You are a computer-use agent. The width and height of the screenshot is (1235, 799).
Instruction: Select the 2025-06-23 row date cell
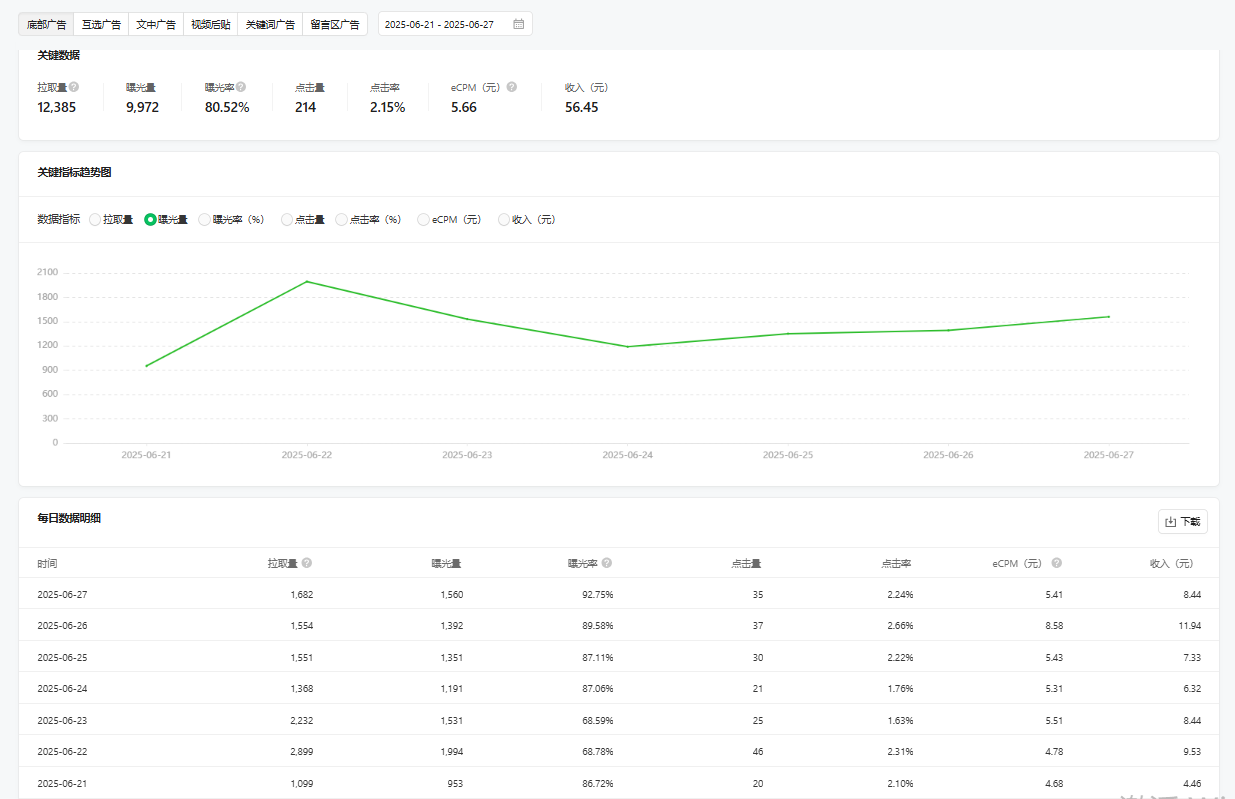(x=64, y=720)
